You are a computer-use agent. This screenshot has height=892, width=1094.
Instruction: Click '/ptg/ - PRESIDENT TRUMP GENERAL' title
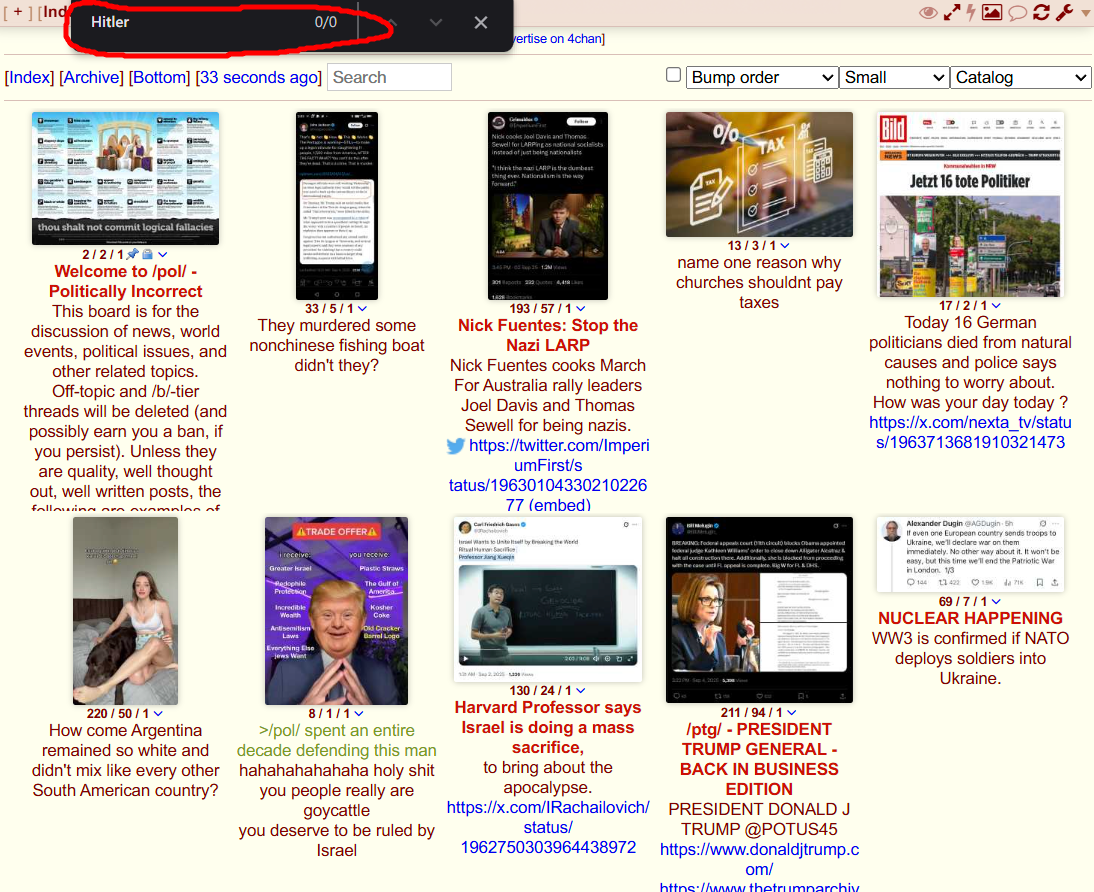click(x=759, y=759)
